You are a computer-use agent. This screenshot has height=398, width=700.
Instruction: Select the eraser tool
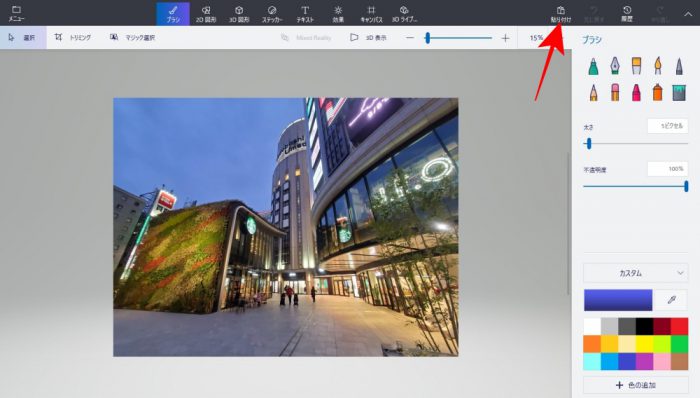tap(615, 92)
